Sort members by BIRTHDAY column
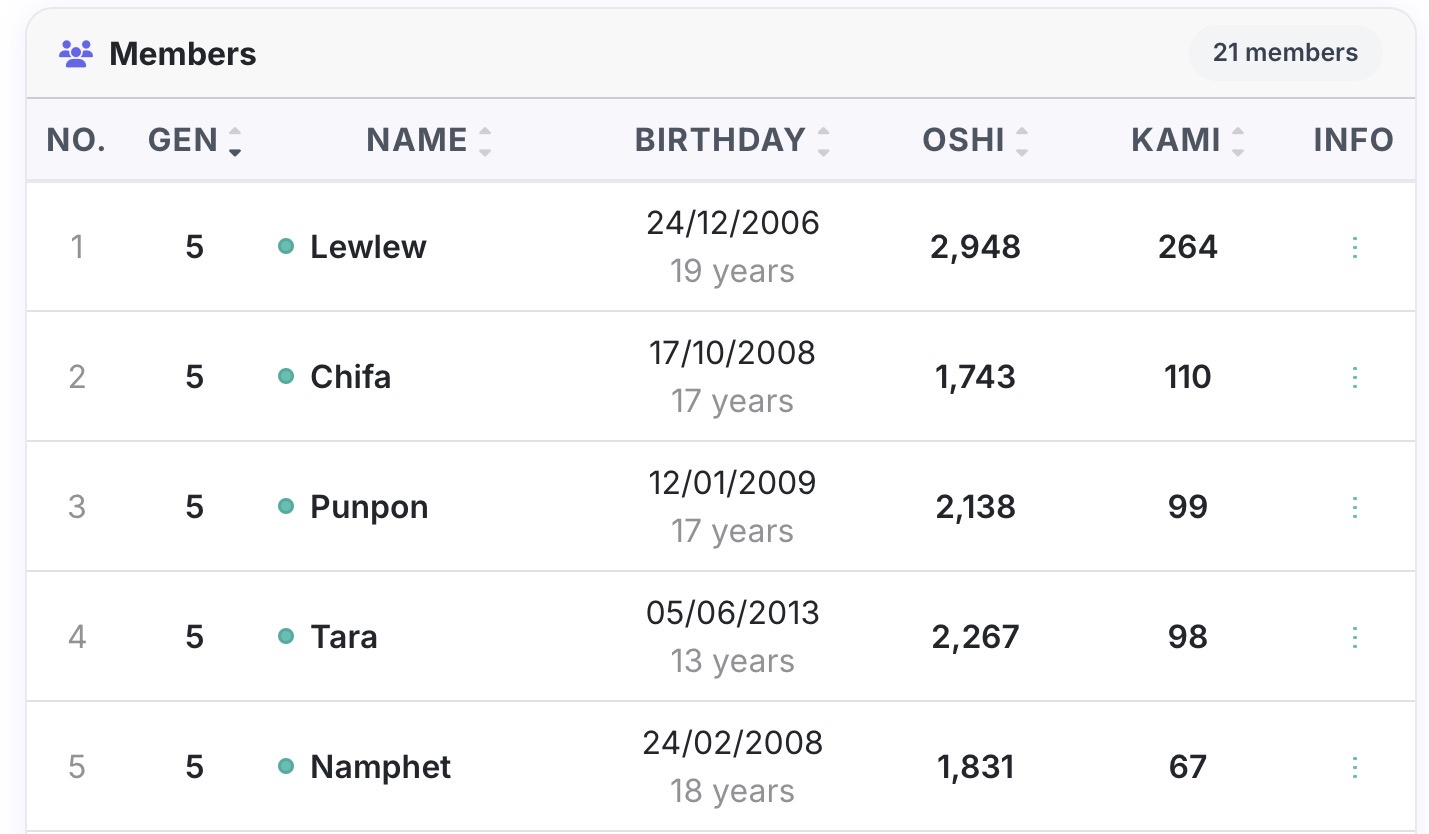This screenshot has height=834, width=1429. pyautogui.click(x=733, y=140)
